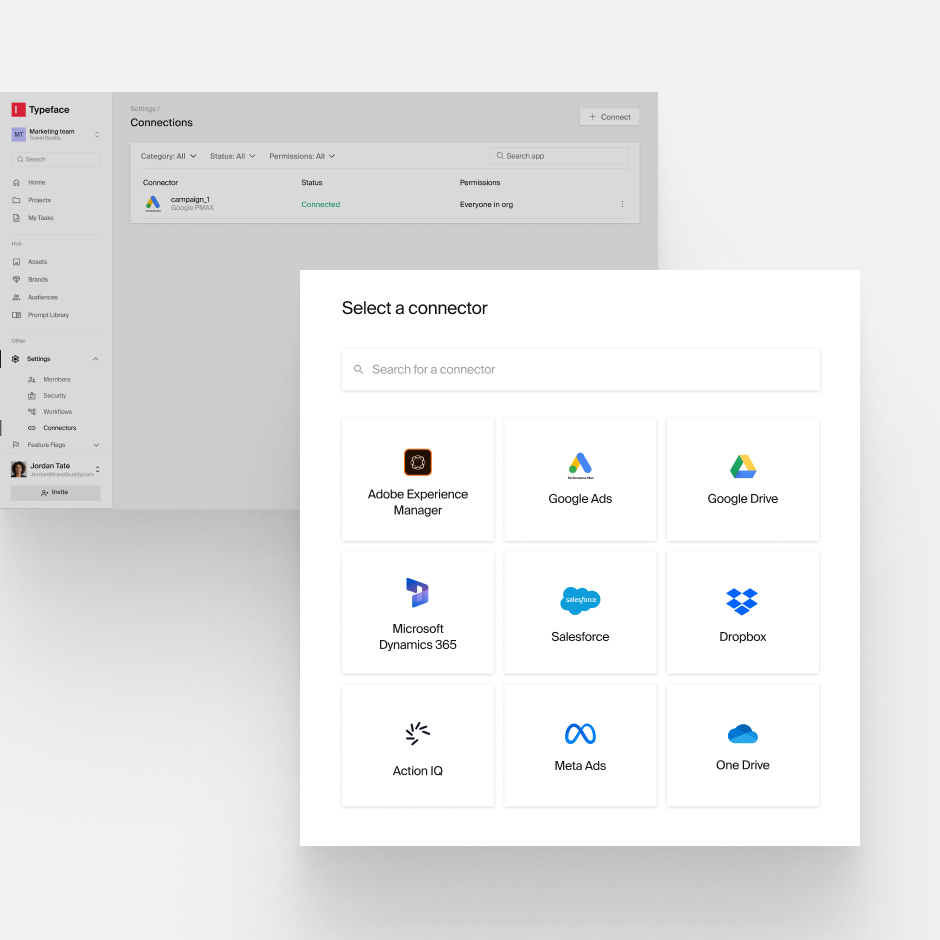Choose the Salesforce connector card
This screenshot has height=940, width=940.
click(580, 612)
